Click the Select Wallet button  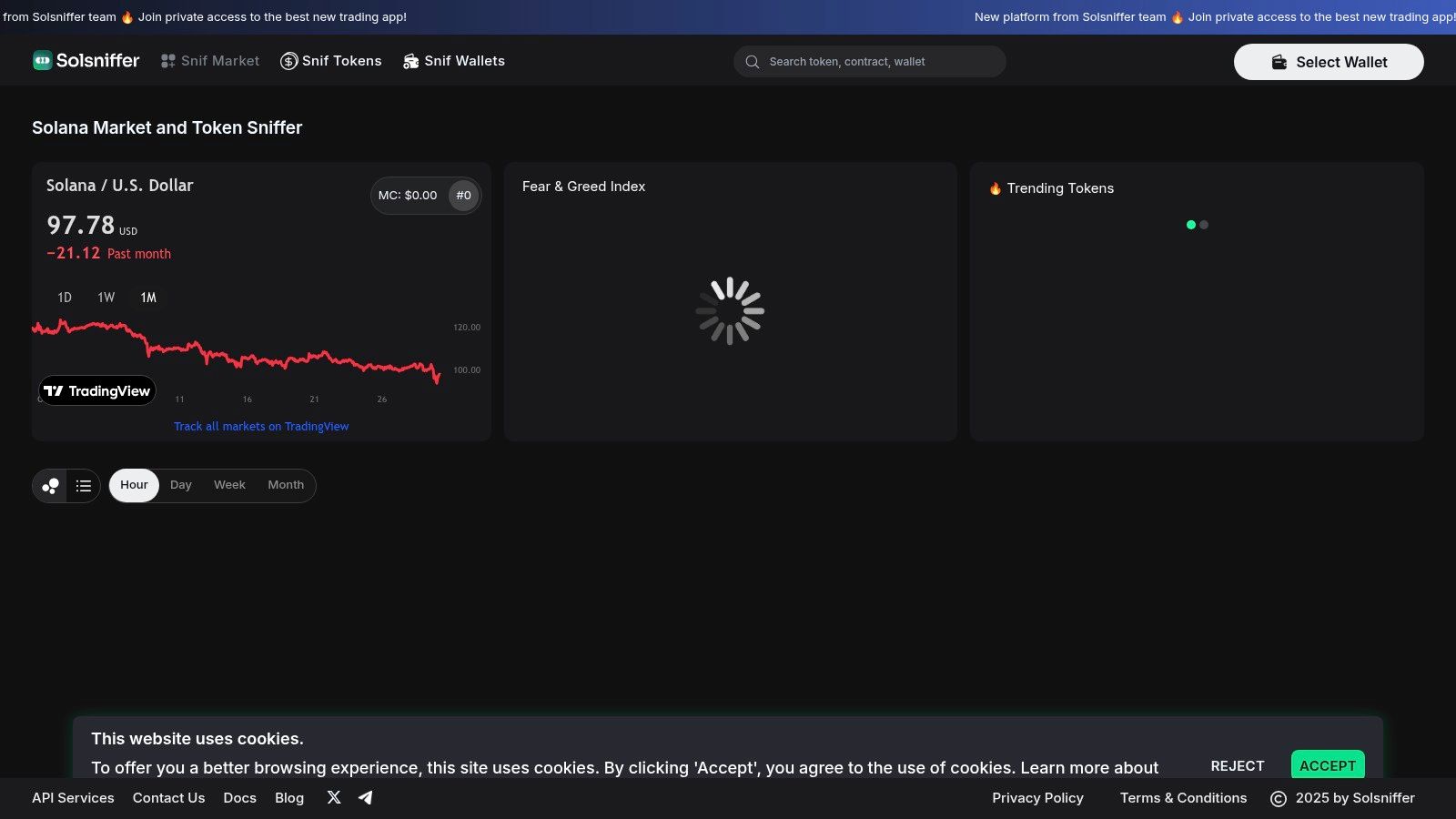[x=1329, y=62]
